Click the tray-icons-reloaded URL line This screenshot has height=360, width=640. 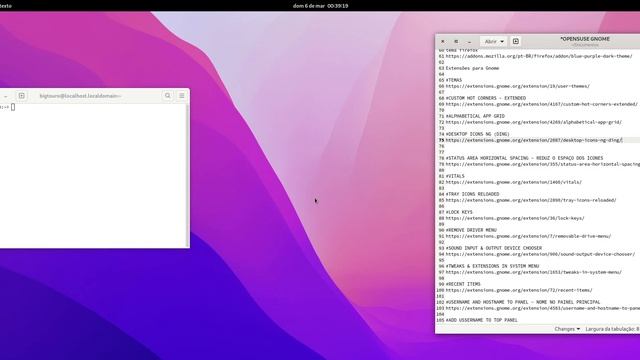click(531, 200)
